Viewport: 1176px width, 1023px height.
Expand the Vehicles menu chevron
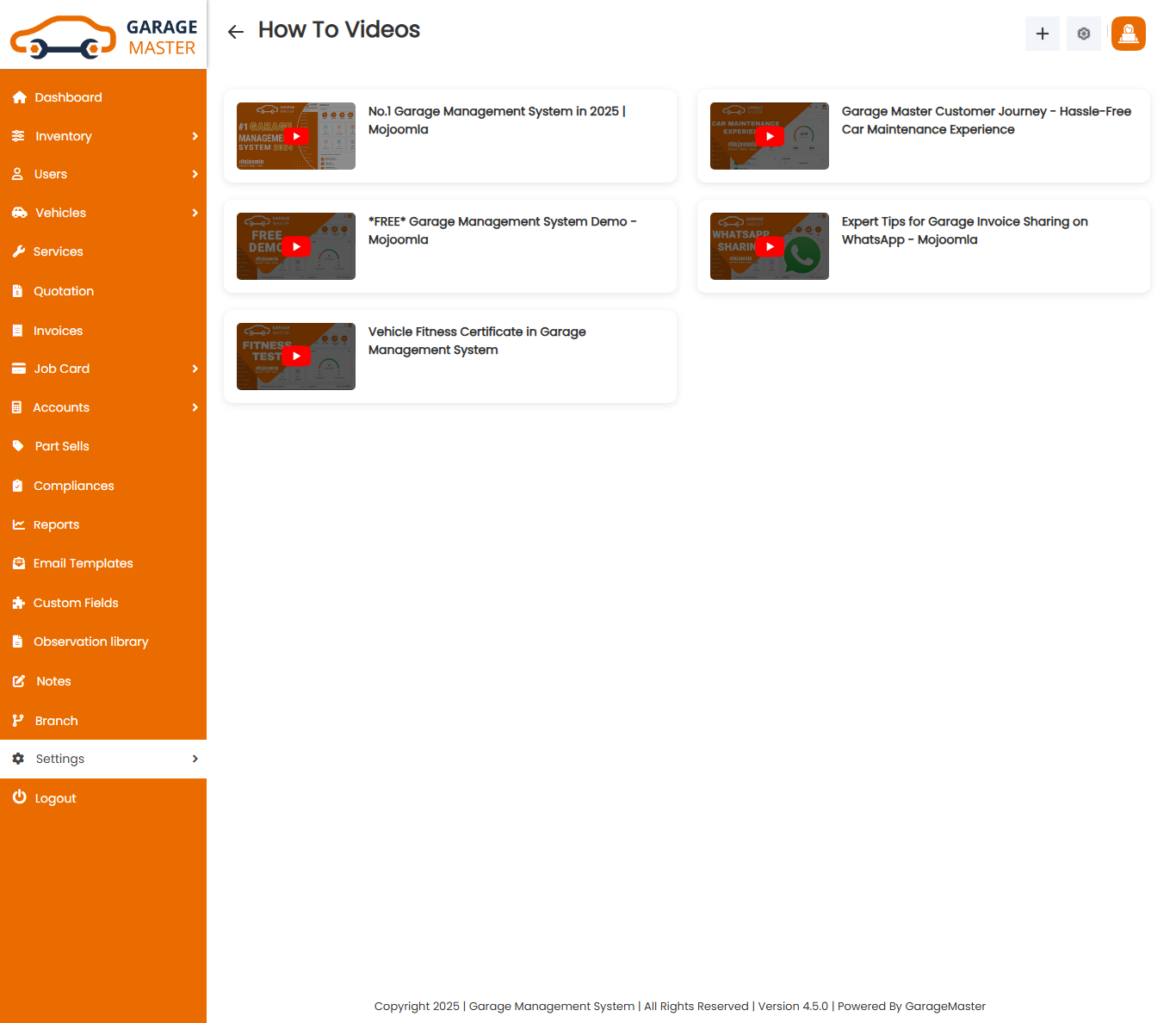(x=195, y=213)
